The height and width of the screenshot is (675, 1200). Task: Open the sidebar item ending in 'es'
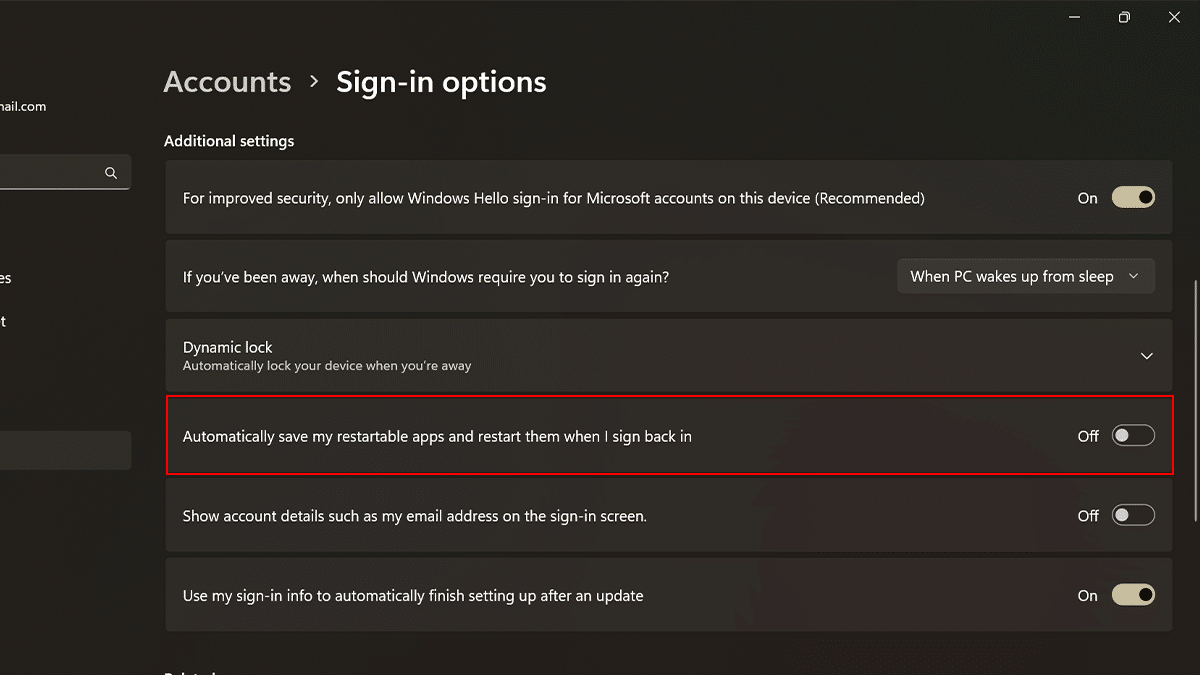(5, 278)
